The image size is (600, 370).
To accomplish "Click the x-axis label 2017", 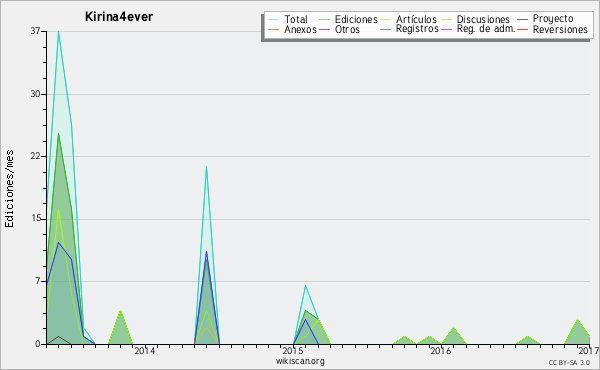I will click(x=589, y=351).
